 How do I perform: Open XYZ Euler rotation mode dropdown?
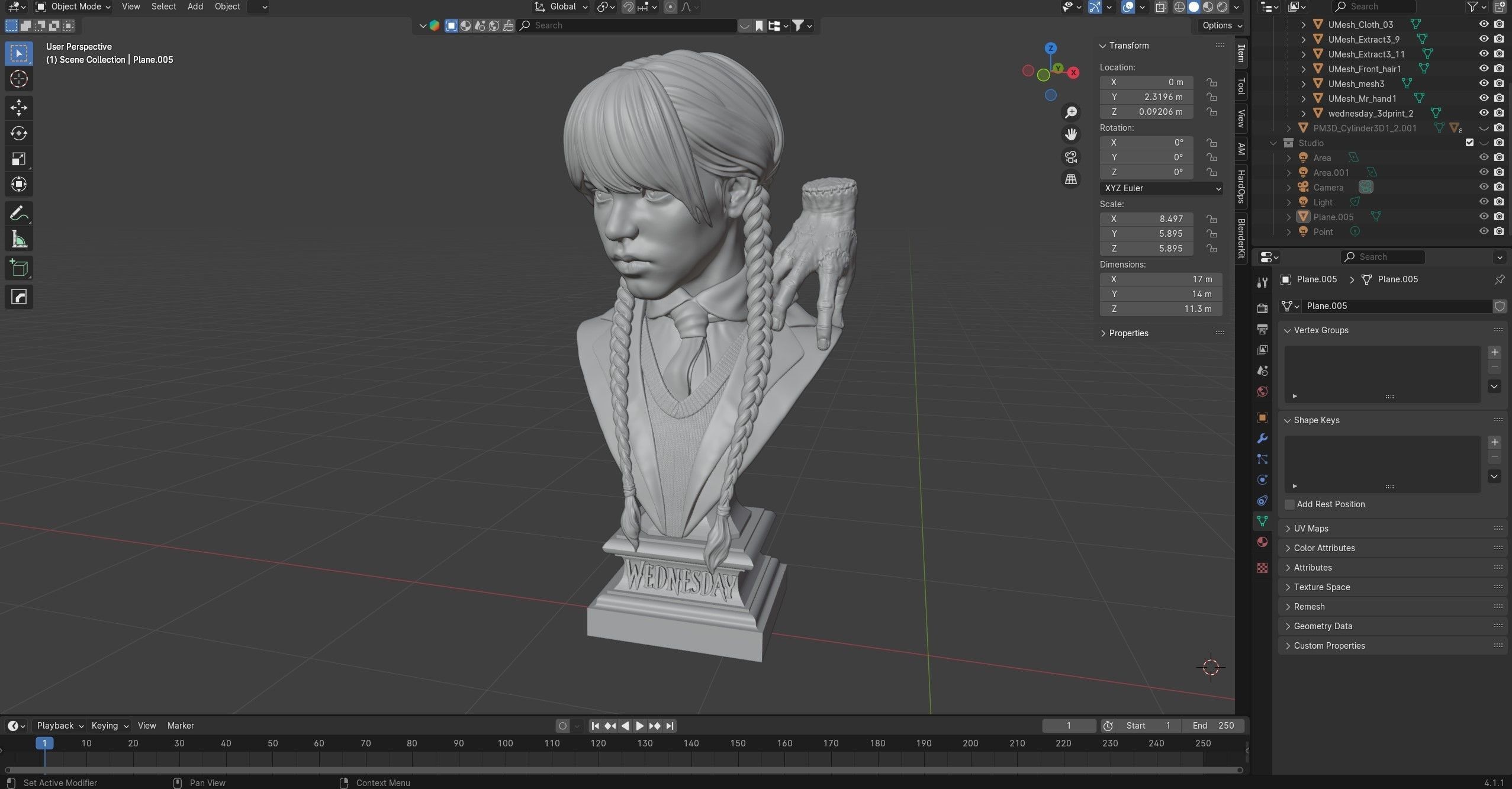pos(1161,188)
